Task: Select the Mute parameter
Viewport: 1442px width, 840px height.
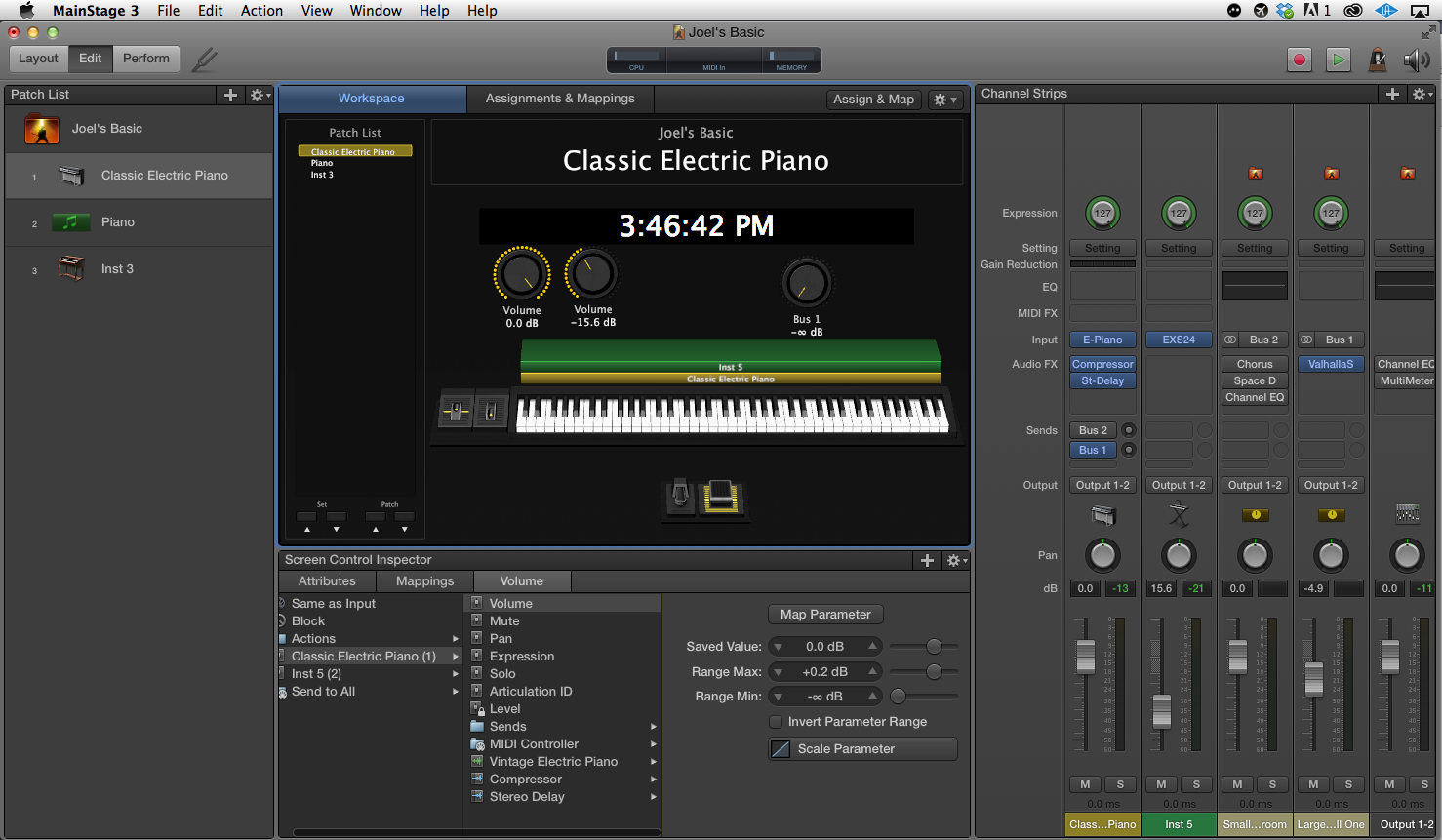Action: coord(564,621)
